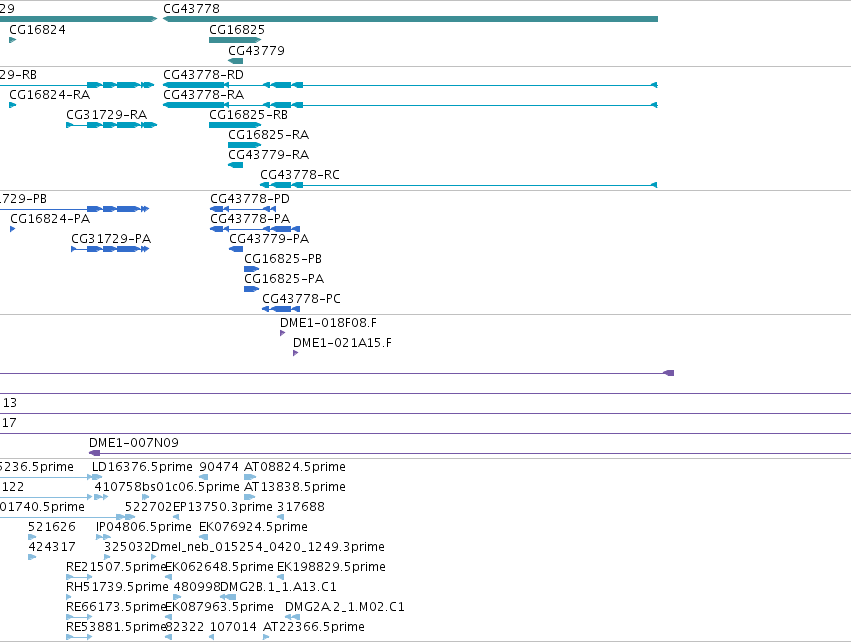The width and height of the screenshot is (851, 642).
Task: Click EST 90474 label
Action: [219, 467]
